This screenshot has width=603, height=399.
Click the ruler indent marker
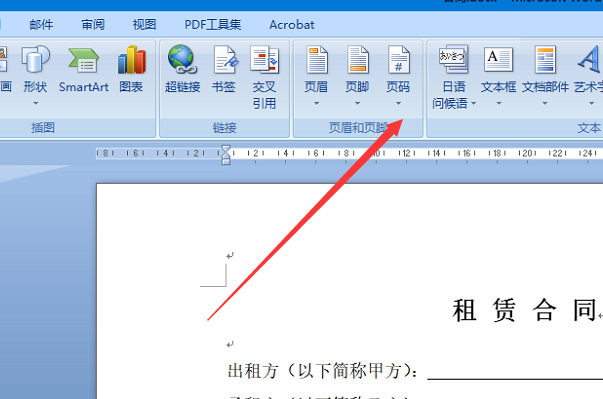coord(226,155)
